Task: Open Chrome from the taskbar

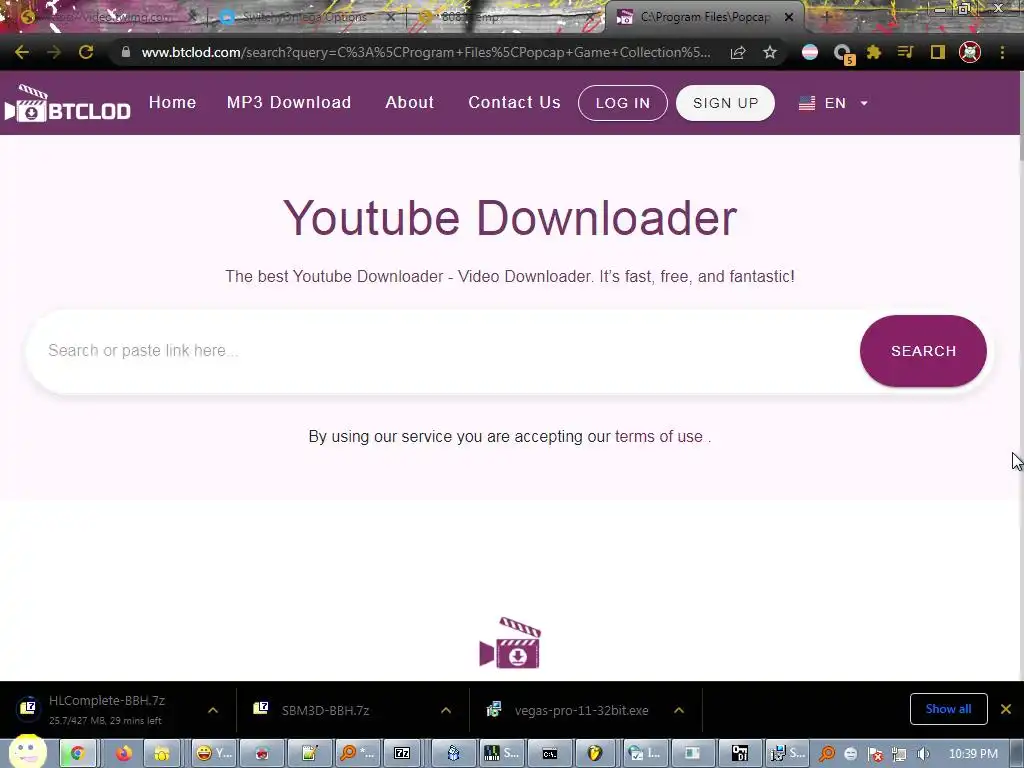Action: [x=77, y=754]
